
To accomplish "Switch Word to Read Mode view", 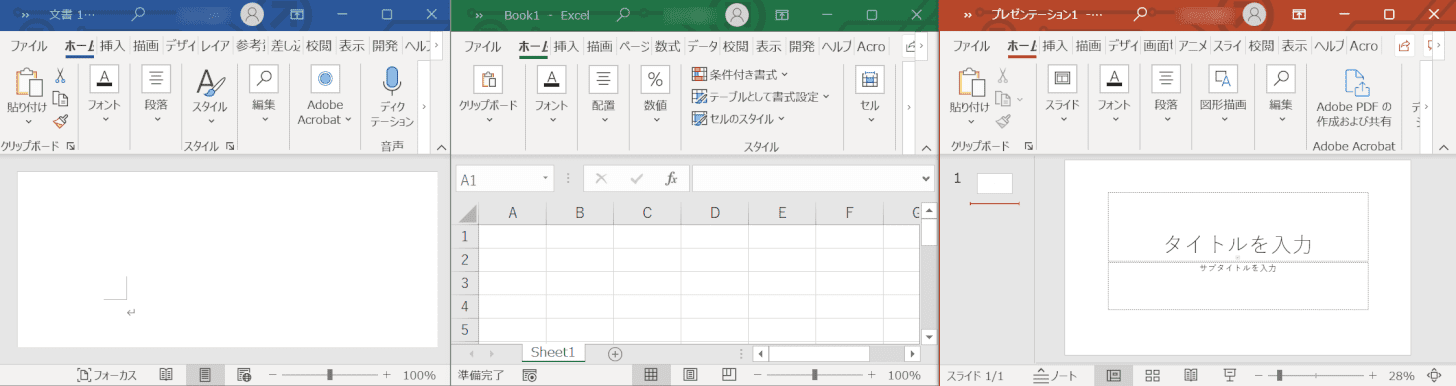I will pos(166,375).
